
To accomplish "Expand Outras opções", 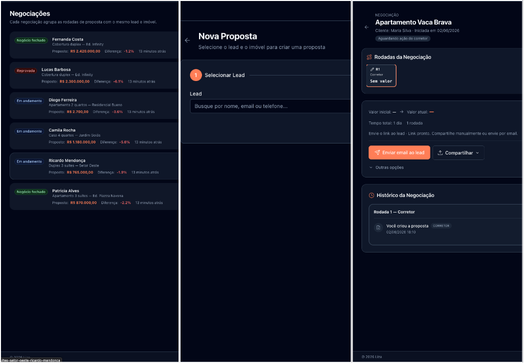I will [387, 167].
